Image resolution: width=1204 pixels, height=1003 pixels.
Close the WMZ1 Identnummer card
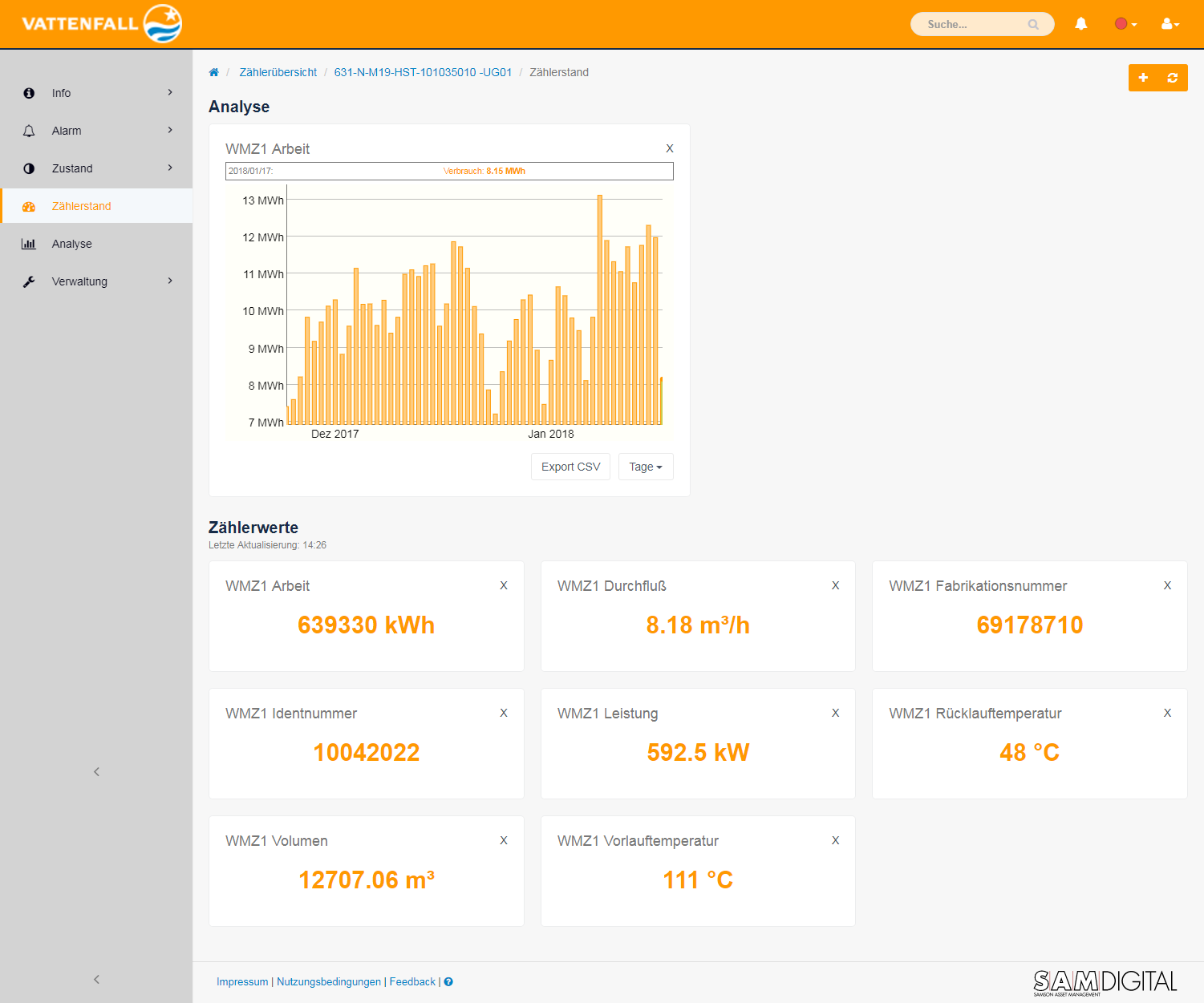pos(504,713)
